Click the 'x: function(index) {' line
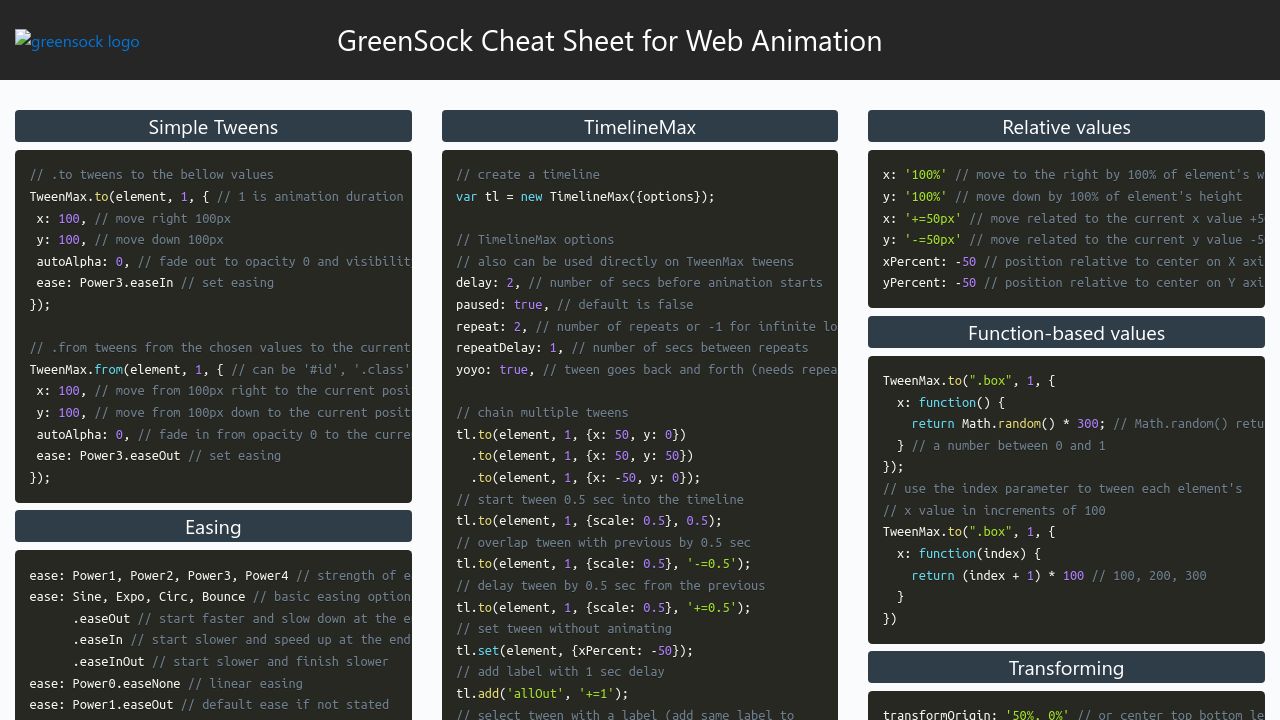The image size is (1280, 720). pos(969,553)
